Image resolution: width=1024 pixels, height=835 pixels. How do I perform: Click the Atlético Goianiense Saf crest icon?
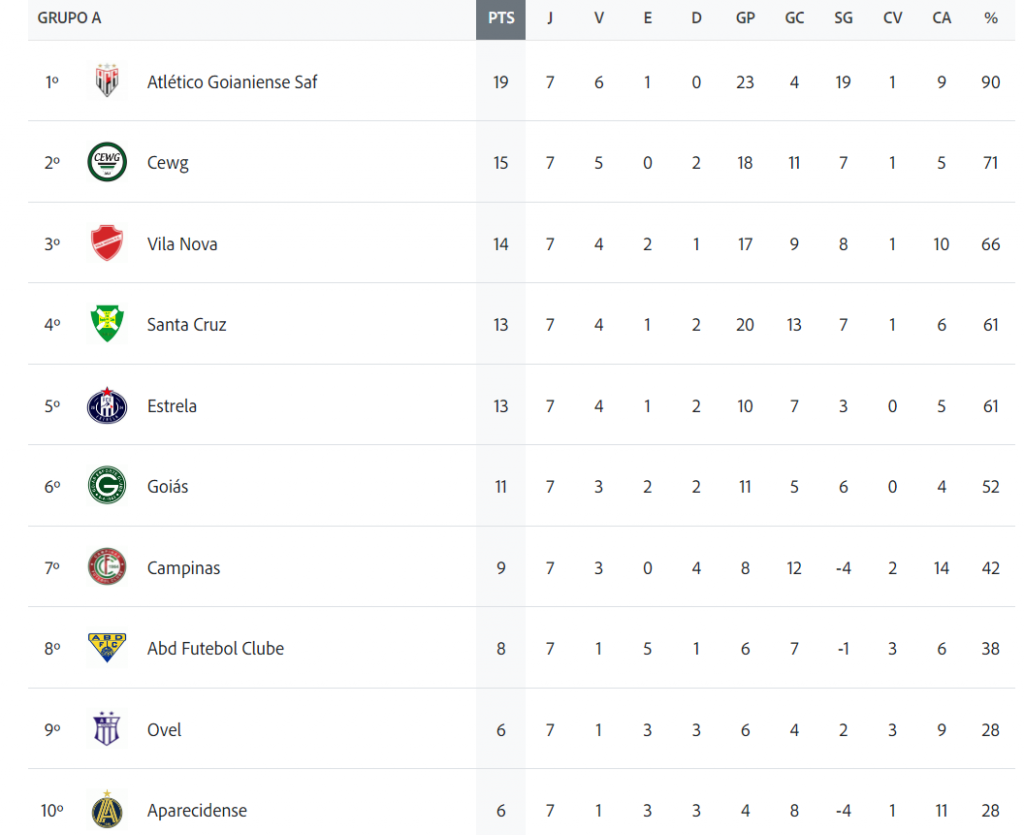pyautogui.click(x=107, y=81)
